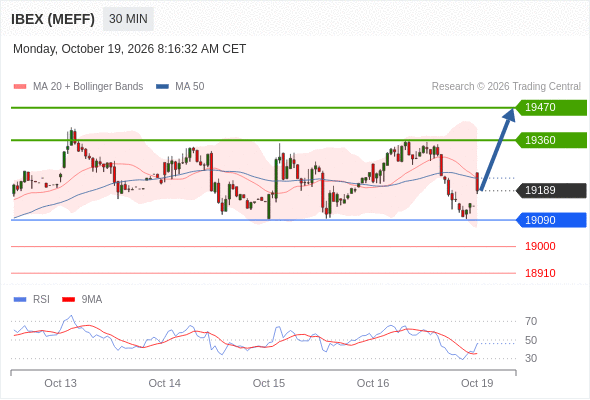
Task: Click the 19090 pivot price tag
Action: pyautogui.click(x=551, y=220)
